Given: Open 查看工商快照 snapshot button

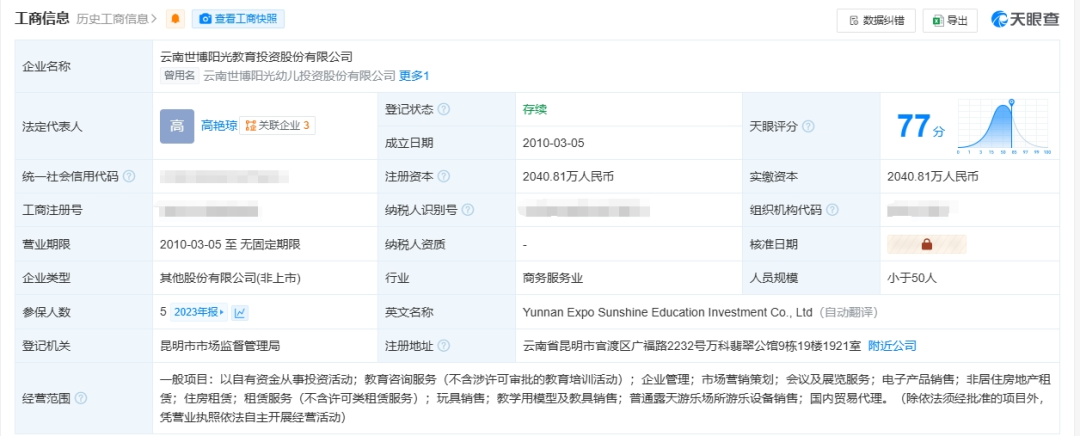Looking at the screenshot, I should 238,19.
